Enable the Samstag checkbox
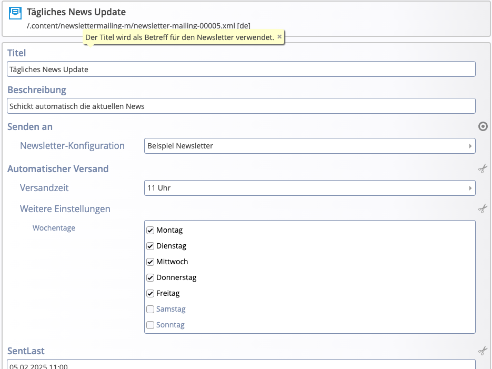This screenshot has height=369, width=492. coord(150,309)
